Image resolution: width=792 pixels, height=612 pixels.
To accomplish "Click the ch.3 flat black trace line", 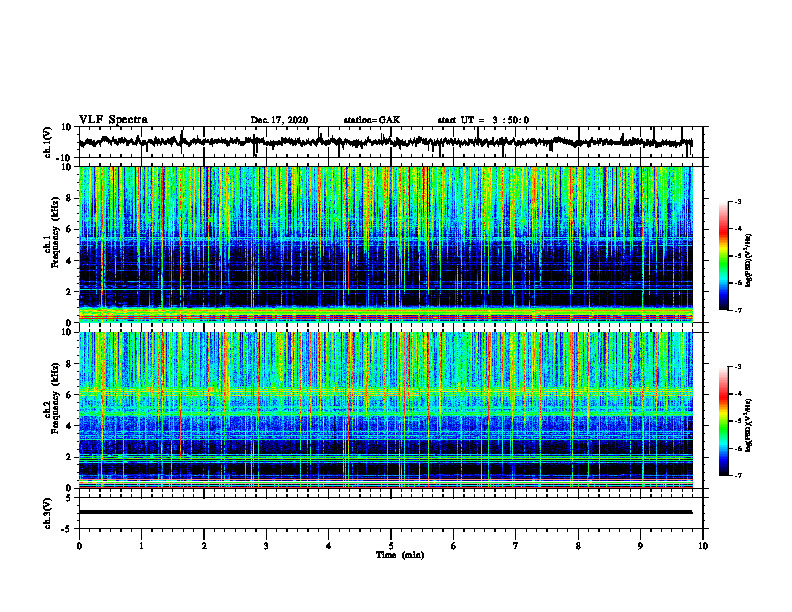I will pos(385,512).
